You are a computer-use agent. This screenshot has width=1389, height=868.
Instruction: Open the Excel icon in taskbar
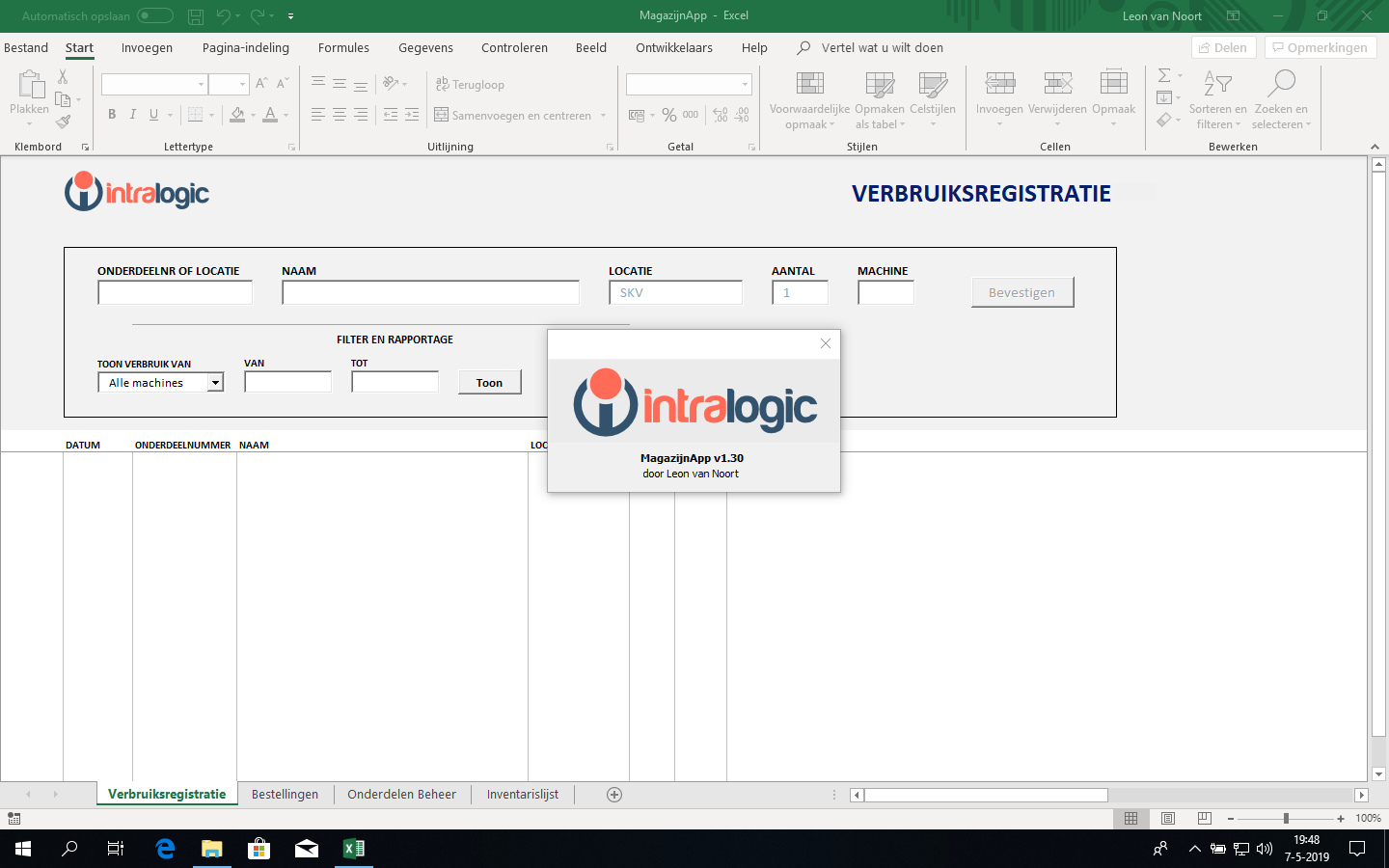(x=353, y=849)
